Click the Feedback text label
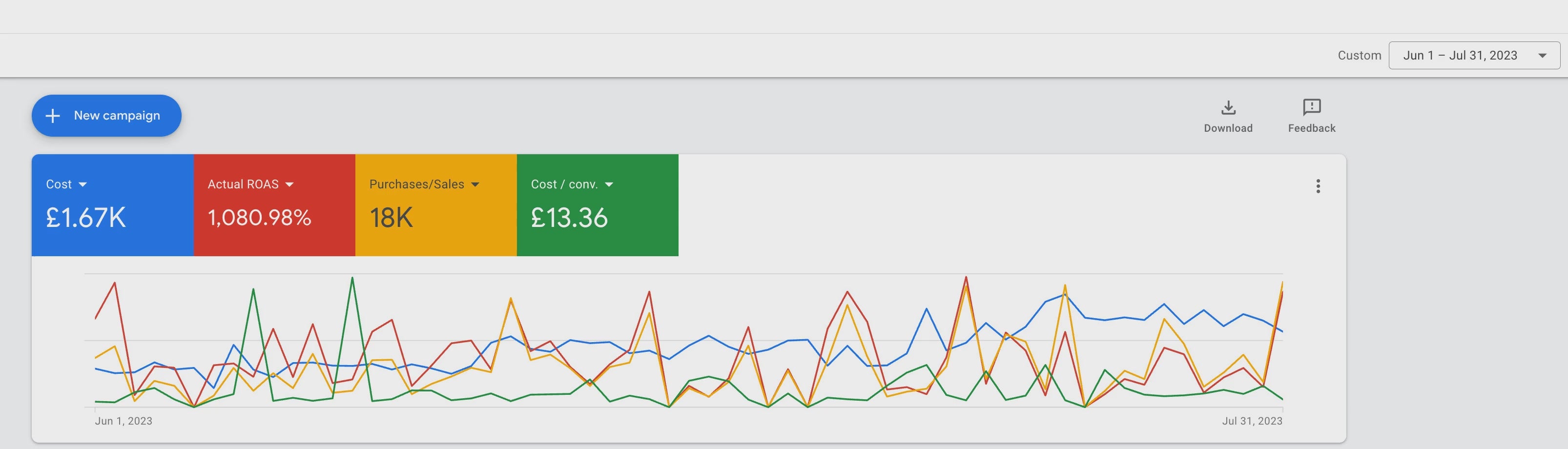Screen dimensions: 1568x449 click(1311, 128)
